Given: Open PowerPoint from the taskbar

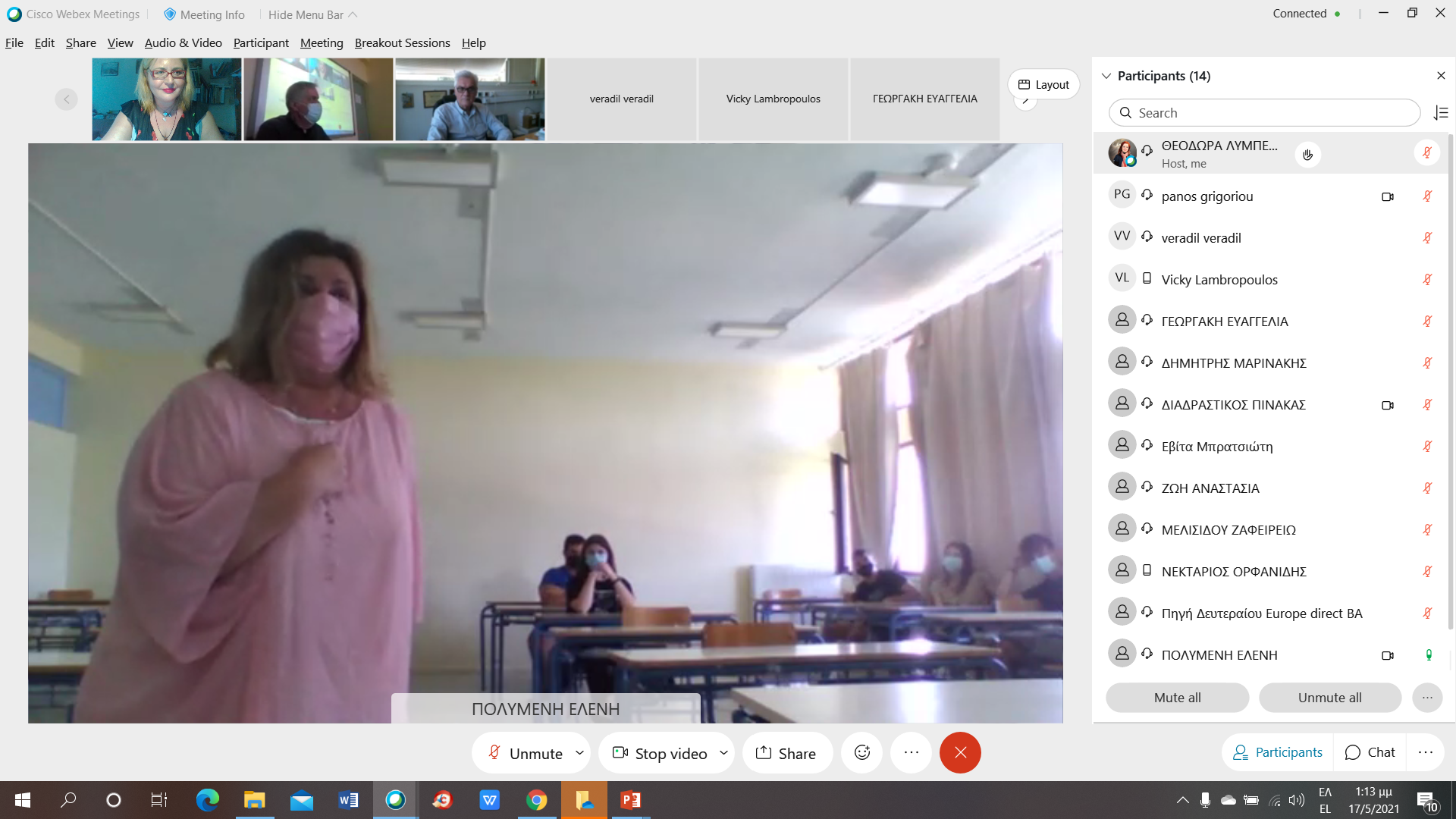Looking at the screenshot, I should click(630, 800).
